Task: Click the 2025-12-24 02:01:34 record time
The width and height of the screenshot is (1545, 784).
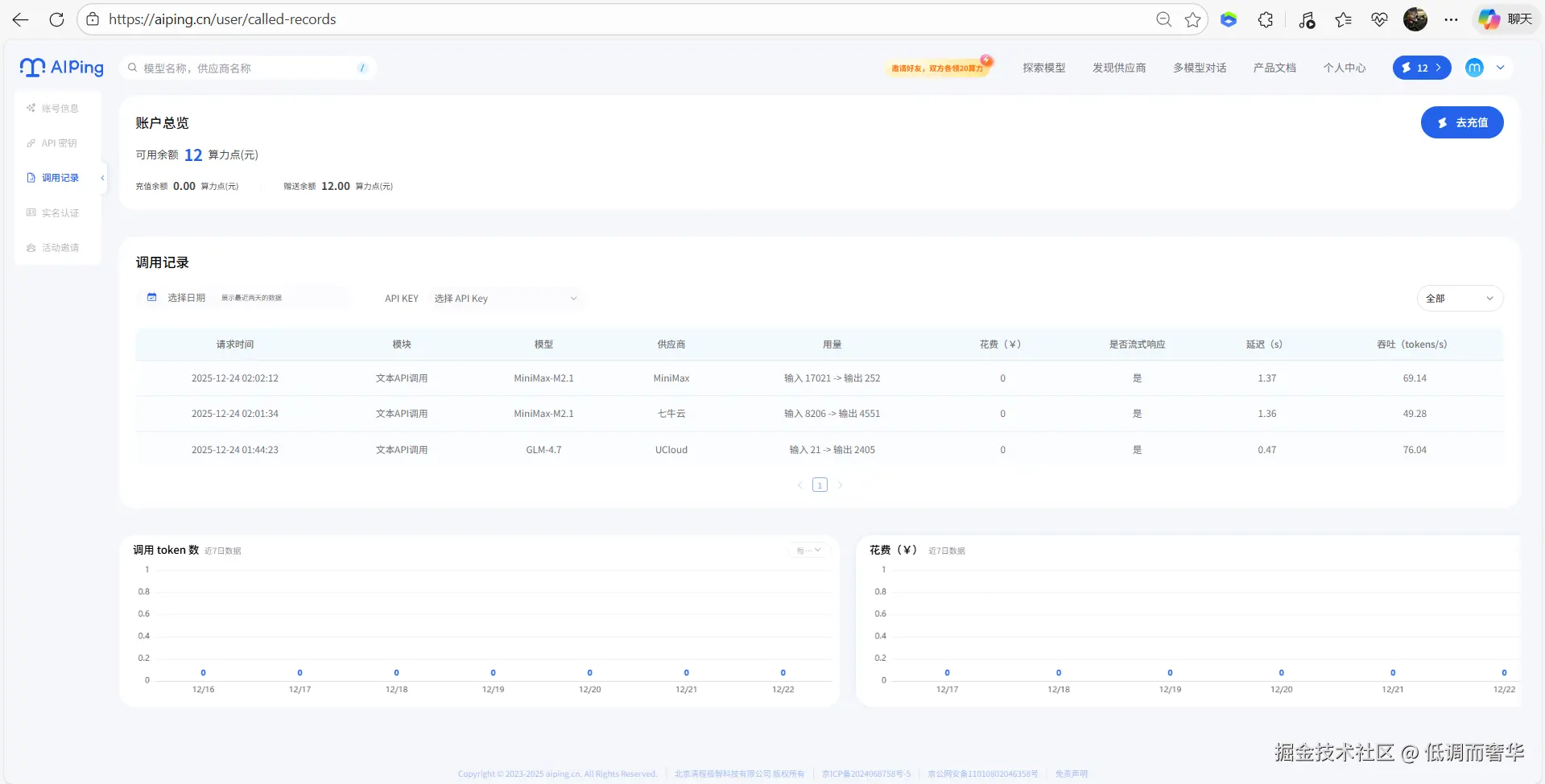Action: (x=235, y=414)
